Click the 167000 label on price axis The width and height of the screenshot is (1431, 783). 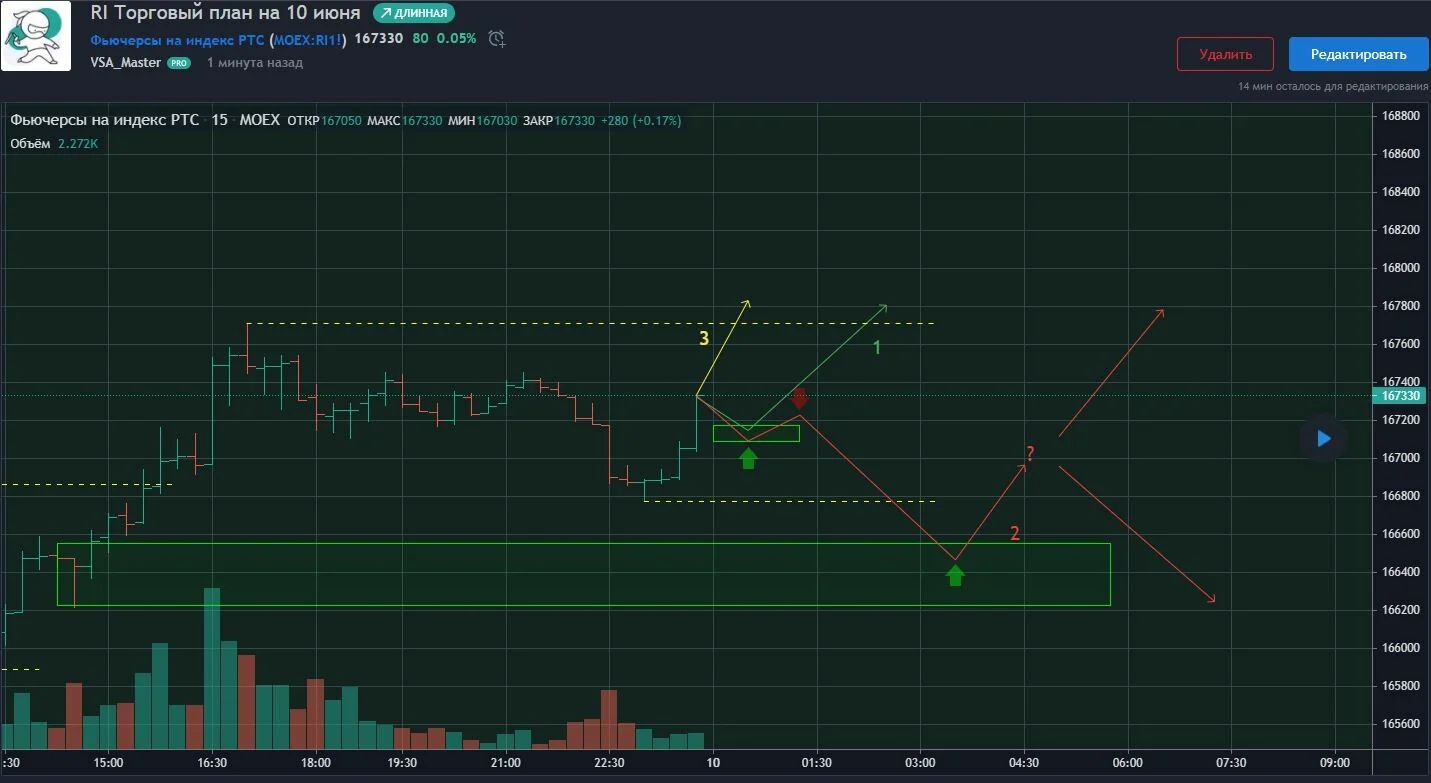click(1401, 458)
